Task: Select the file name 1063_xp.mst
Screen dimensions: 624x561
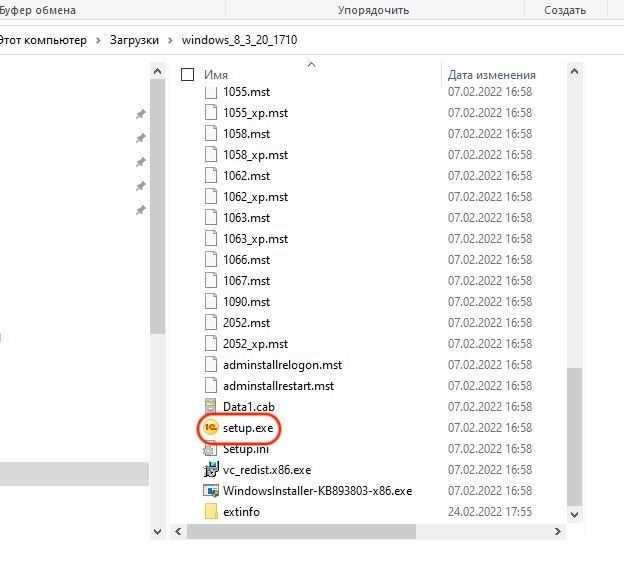Action: click(x=255, y=239)
